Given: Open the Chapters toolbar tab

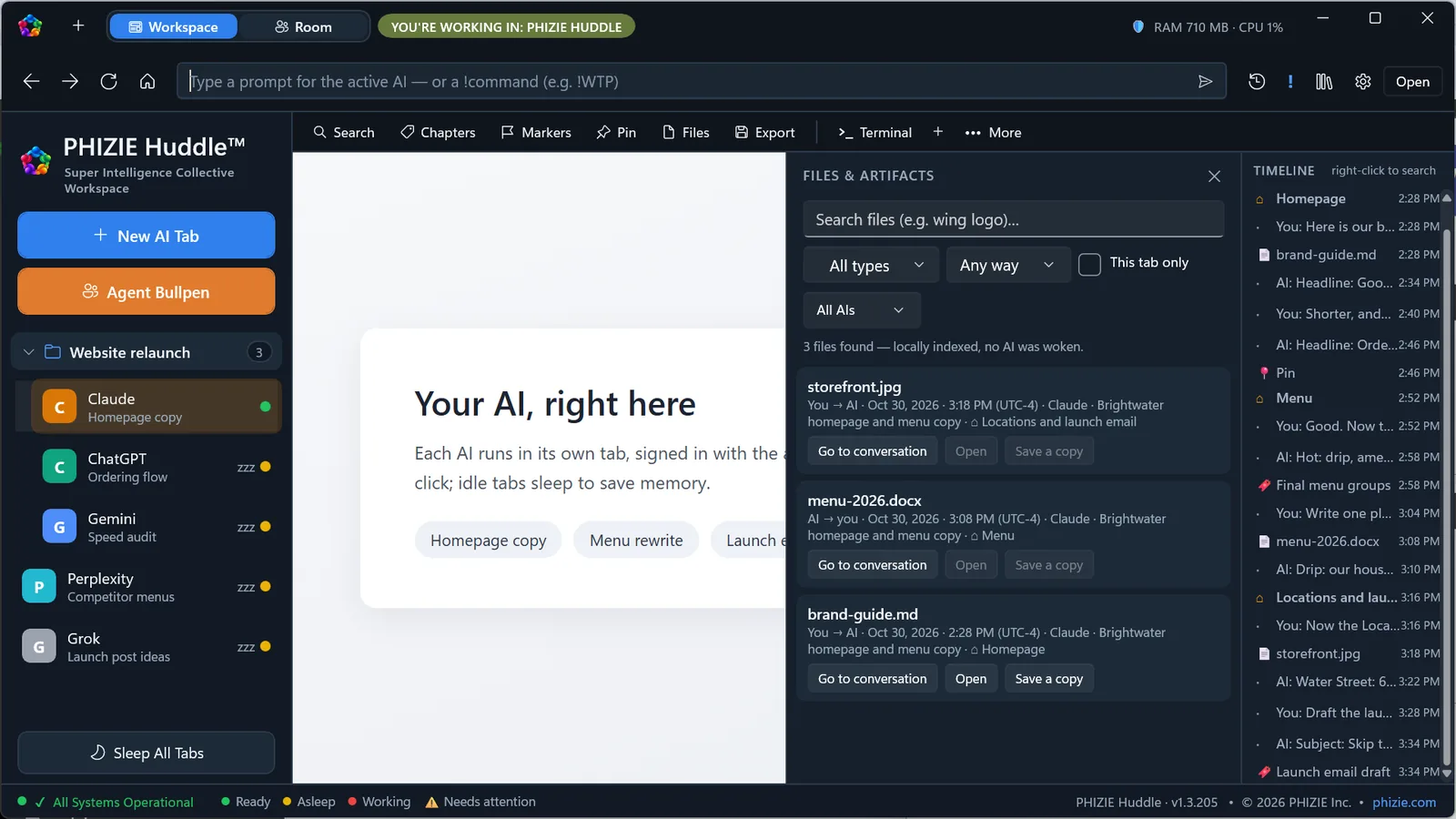Looking at the screenshot, I should click(438, 133).
